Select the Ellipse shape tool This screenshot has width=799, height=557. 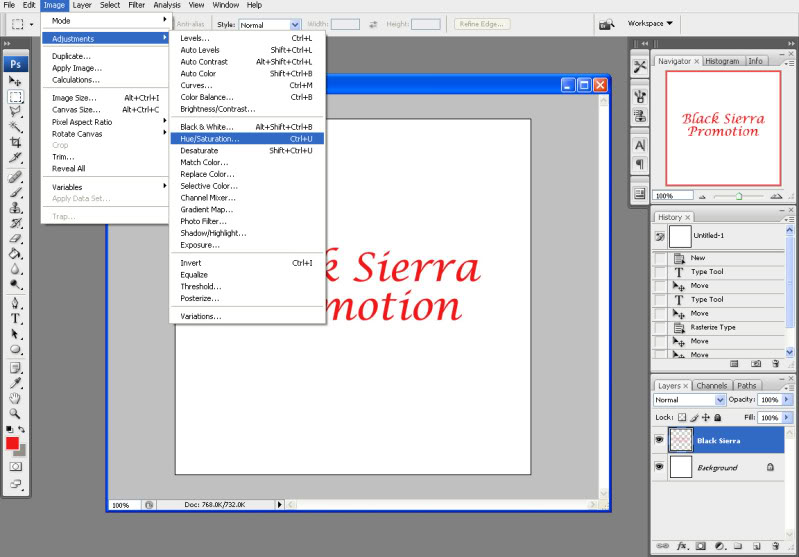tap(15, 349)
